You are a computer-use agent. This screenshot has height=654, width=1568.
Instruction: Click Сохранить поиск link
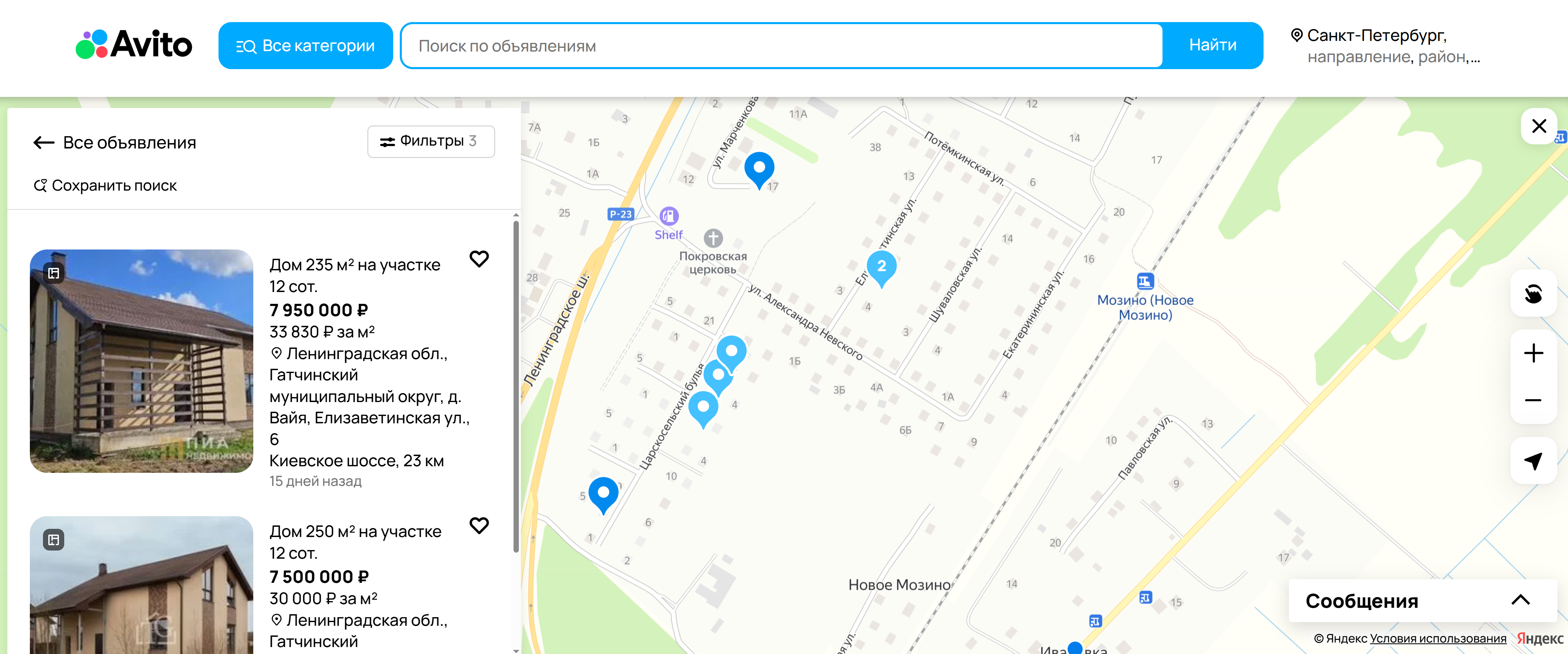(106, 186)
